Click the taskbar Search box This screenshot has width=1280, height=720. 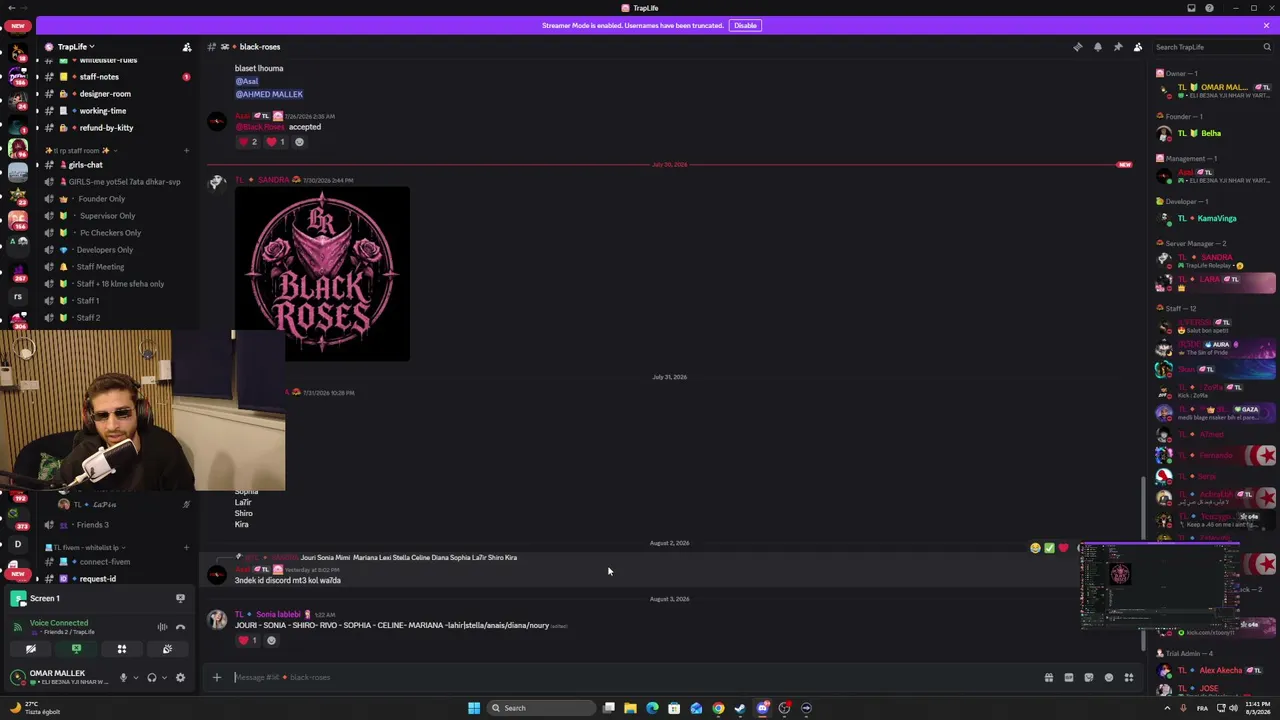pyautogui.click(x=541, y=708)
